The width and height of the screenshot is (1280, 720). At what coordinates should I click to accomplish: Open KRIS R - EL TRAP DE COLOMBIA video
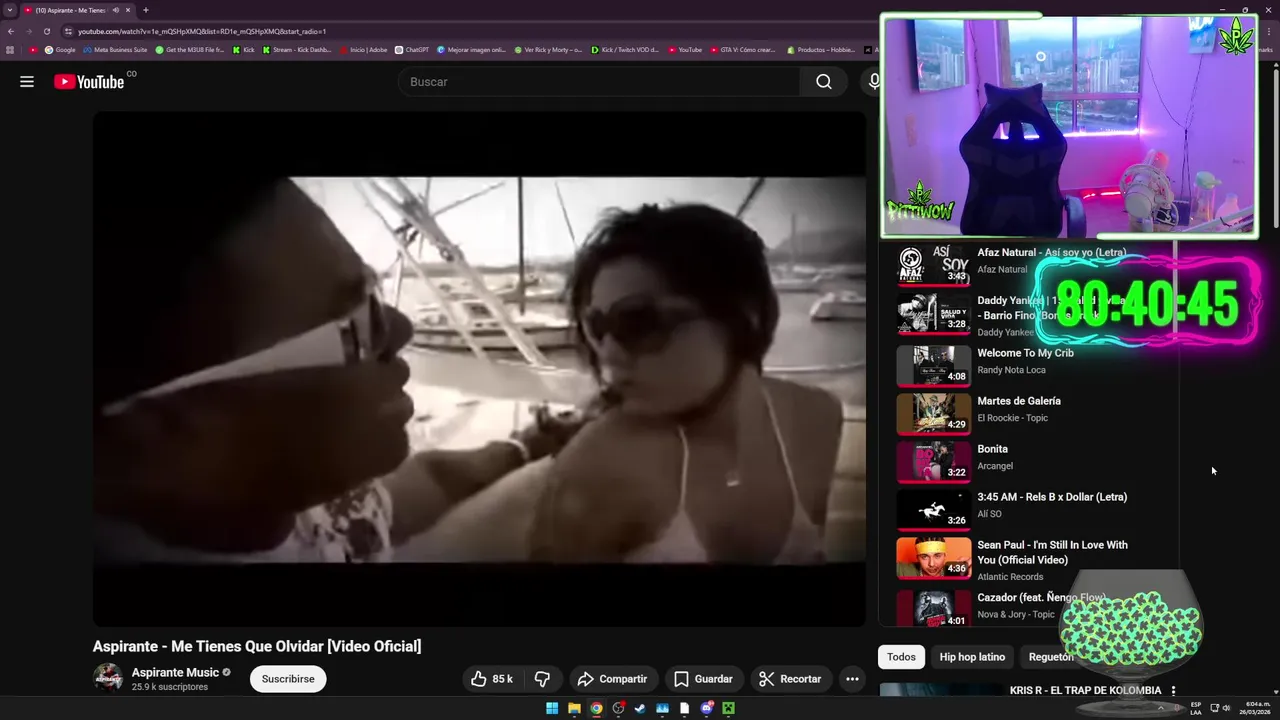click(1085, 690)
